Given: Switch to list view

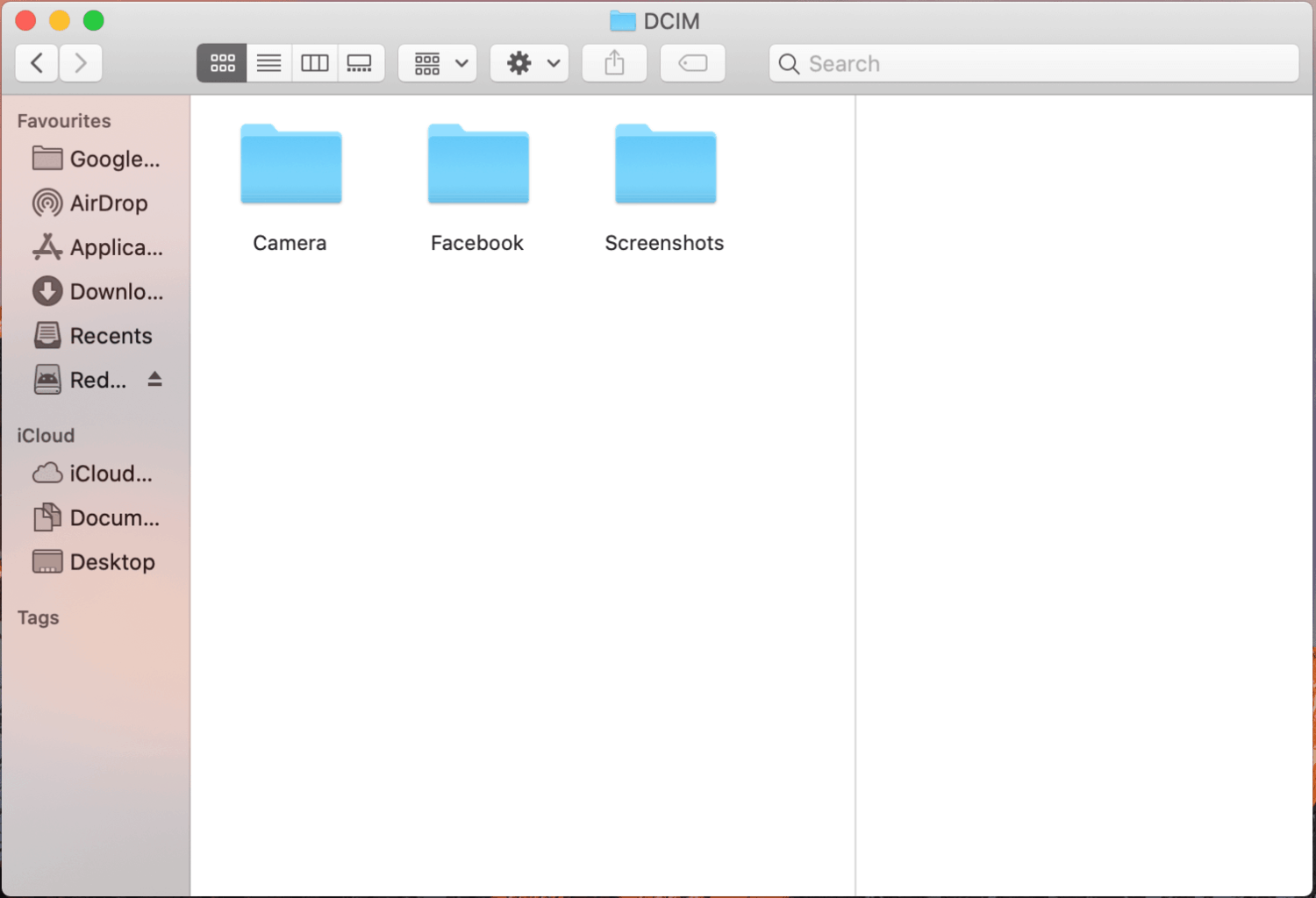Looking at the screenshot, I should pyautogui.click(x=268, y=62).
